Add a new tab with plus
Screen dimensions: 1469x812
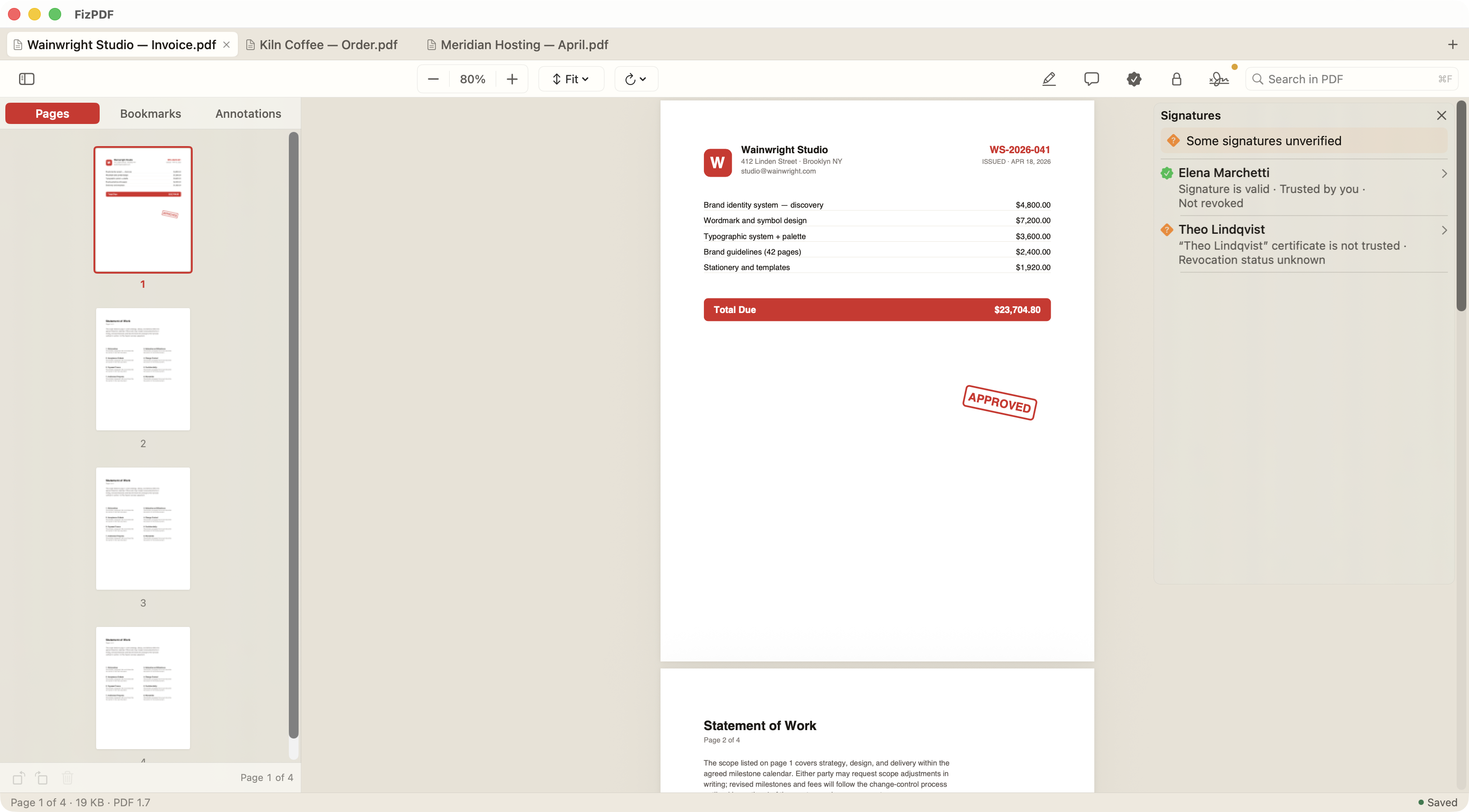point(1453,44)
